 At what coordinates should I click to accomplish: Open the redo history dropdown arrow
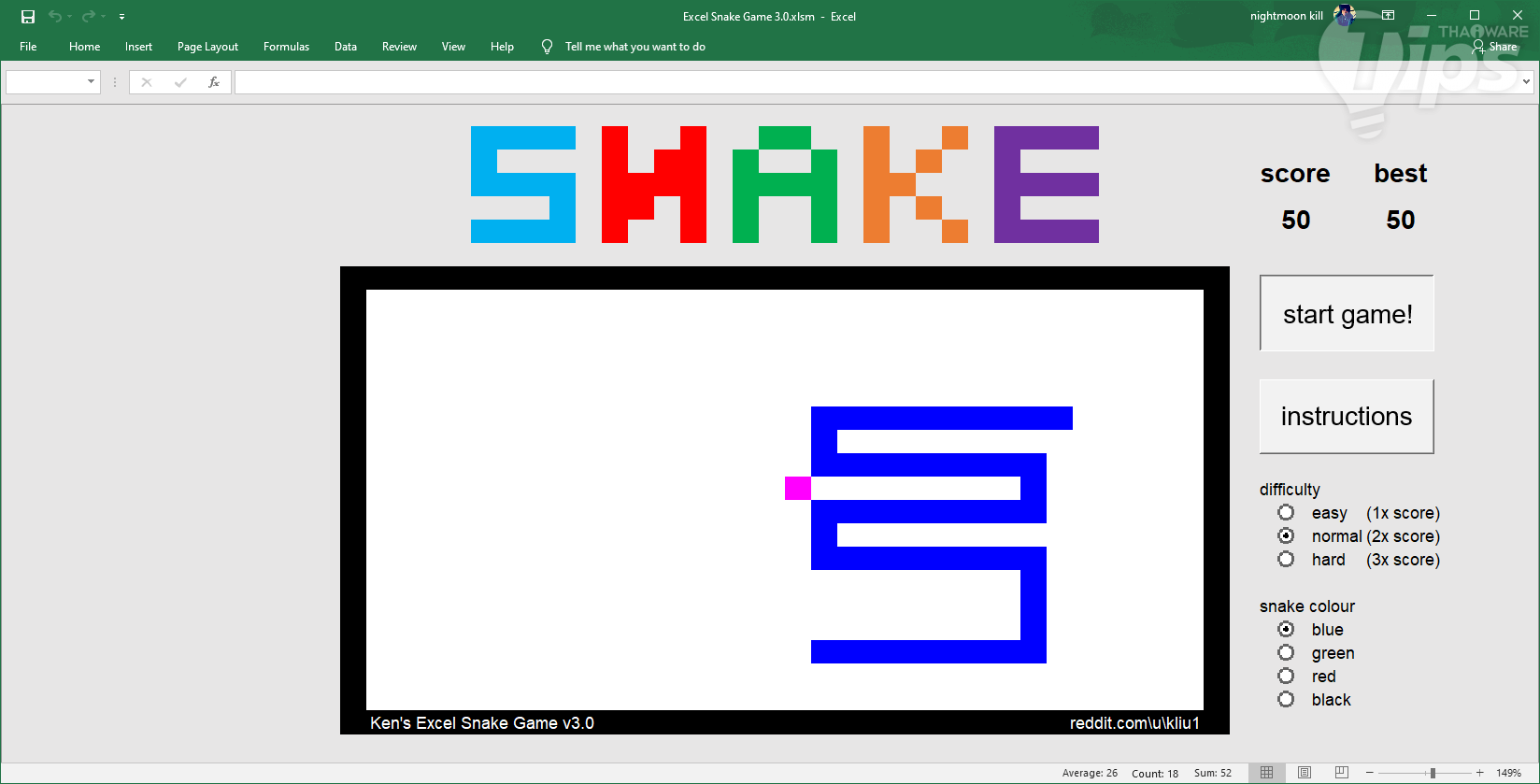pos(103,17)
